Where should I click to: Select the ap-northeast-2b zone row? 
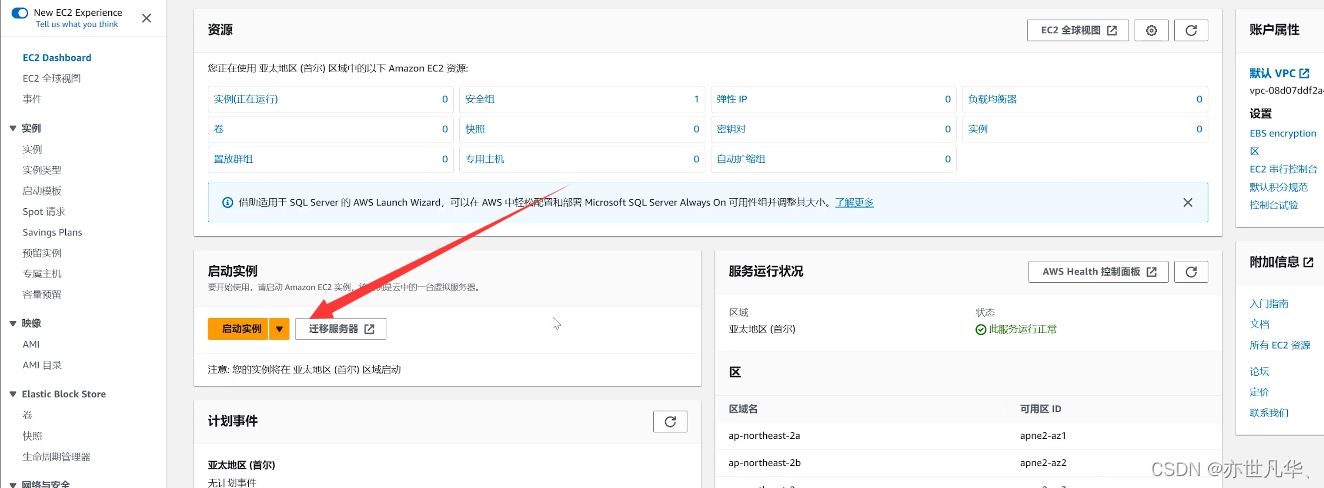(x=968, y=463)
